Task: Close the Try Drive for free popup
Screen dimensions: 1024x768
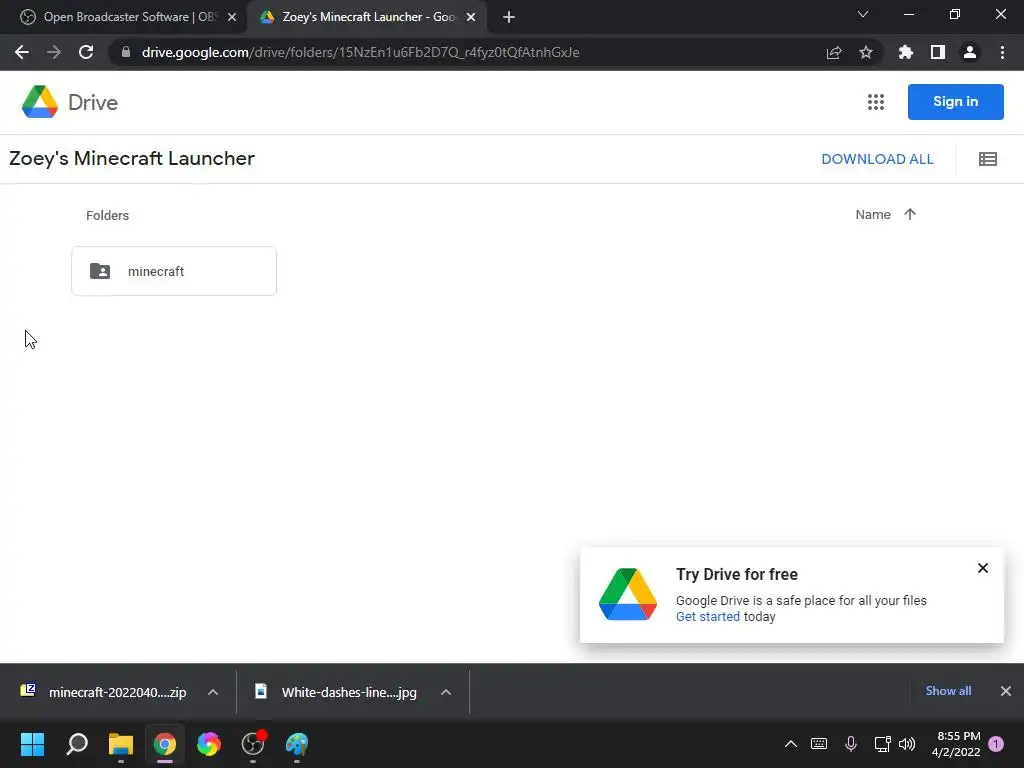Action: [x=982, y=568]
